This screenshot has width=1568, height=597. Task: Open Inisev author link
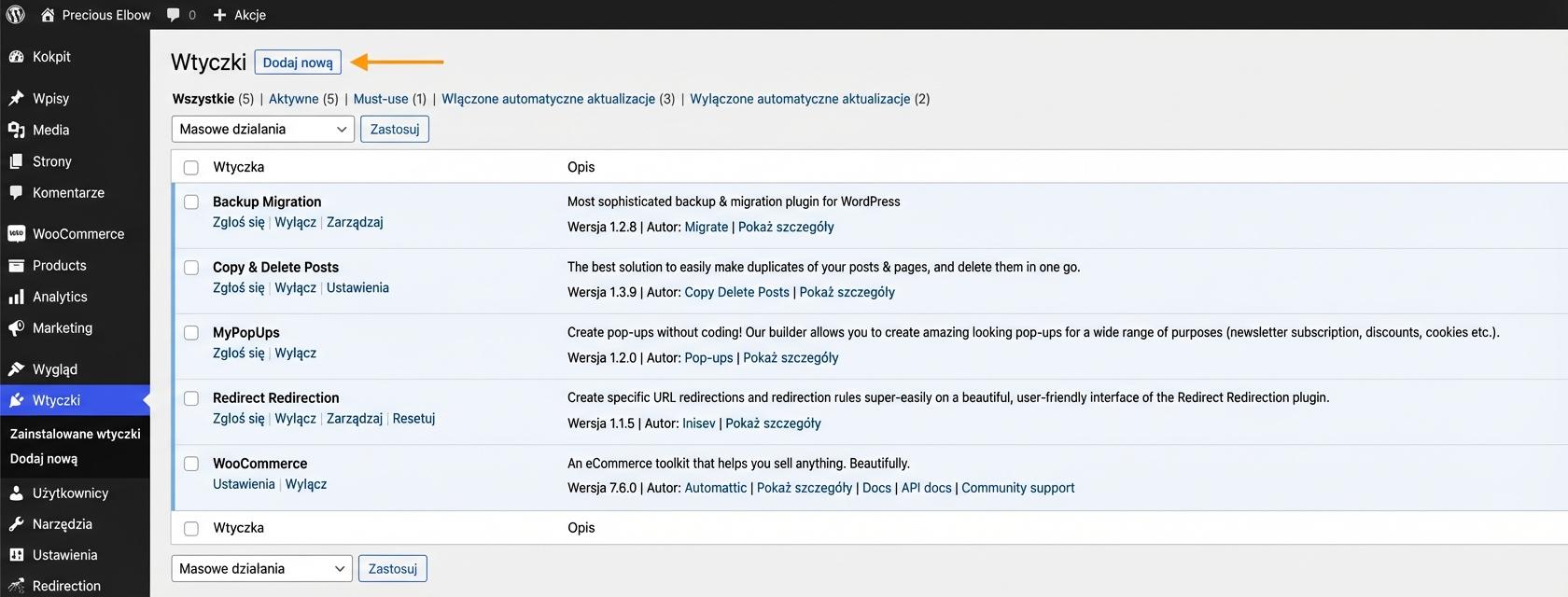pyautogui.click(x=698, y=423)
